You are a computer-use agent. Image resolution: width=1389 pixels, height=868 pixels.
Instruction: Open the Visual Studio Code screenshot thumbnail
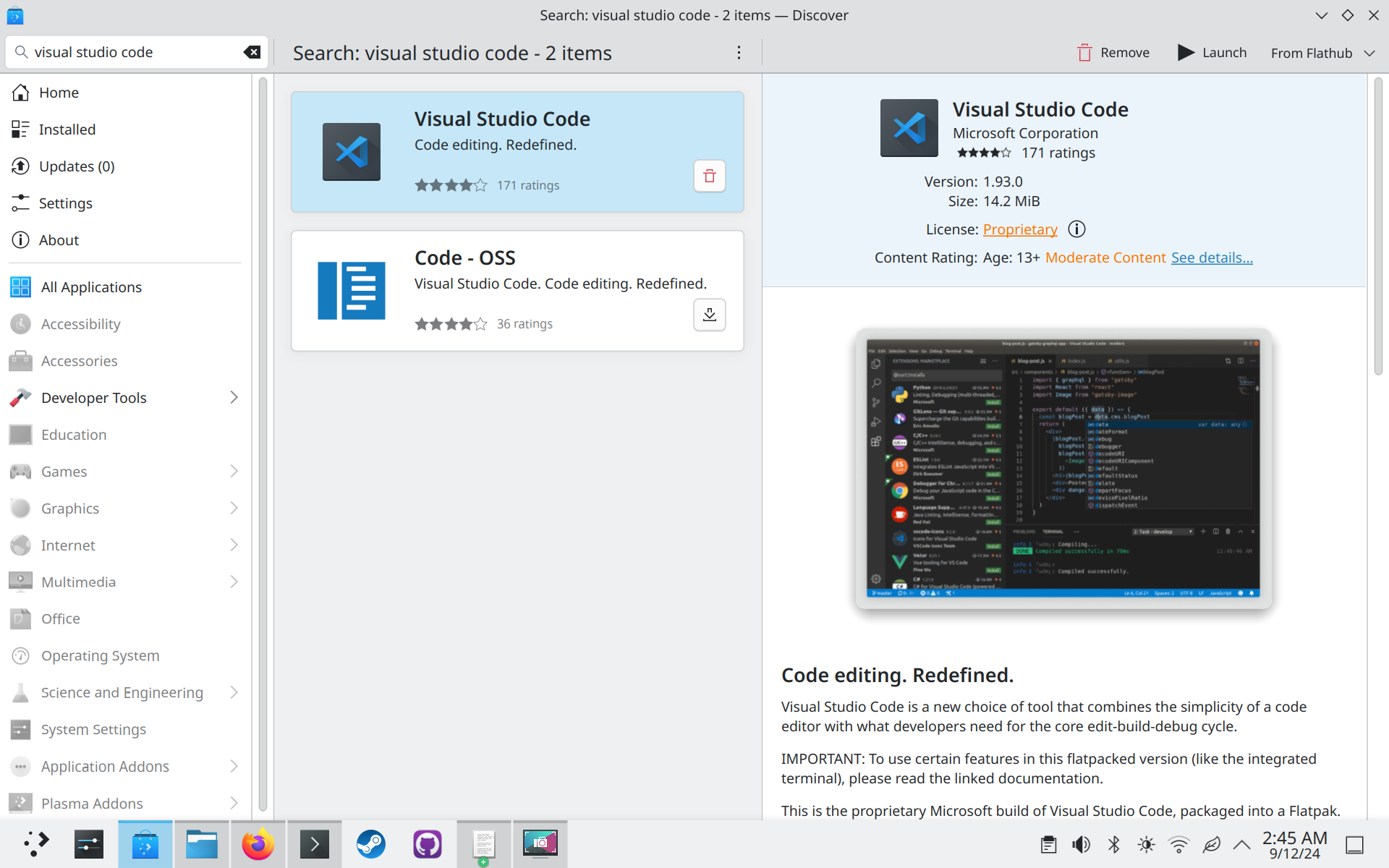coord(1063,468)
